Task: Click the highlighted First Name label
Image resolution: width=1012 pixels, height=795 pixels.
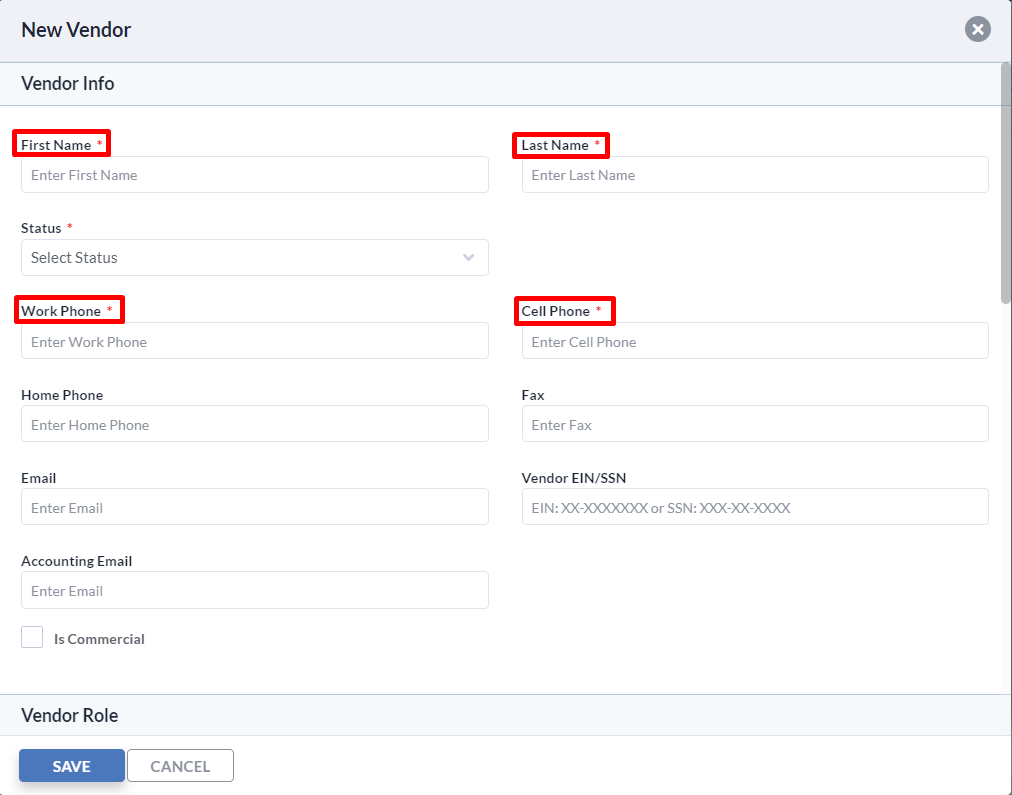Action: [x=55, y=143]
